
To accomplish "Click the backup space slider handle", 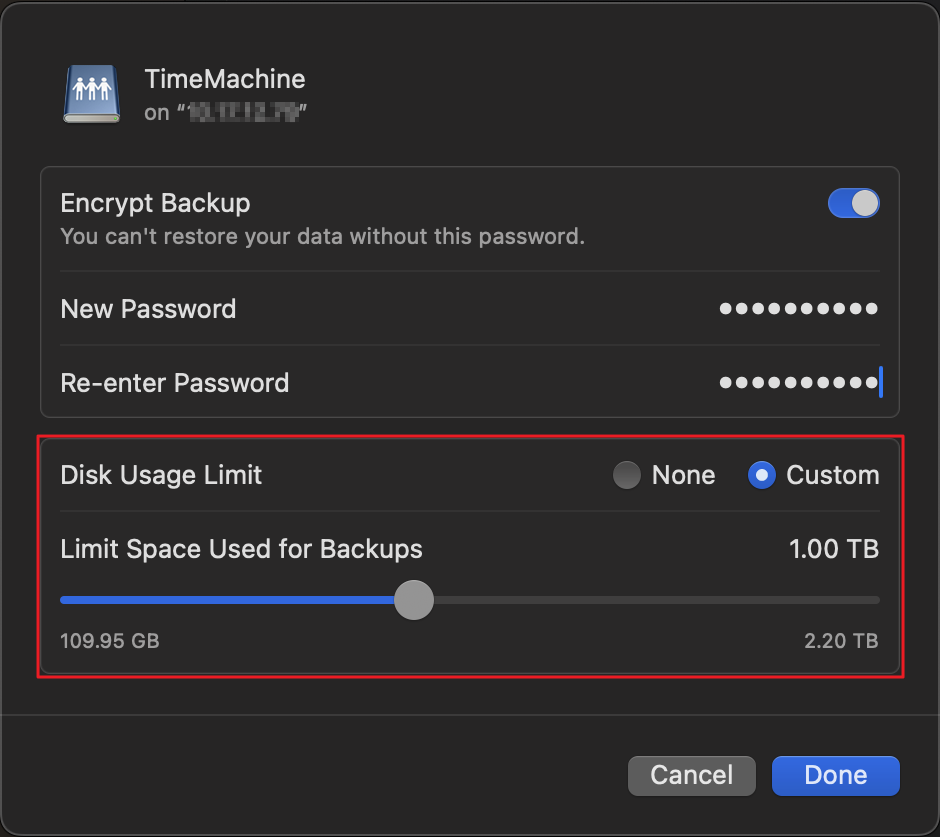I will pos(413,600).
